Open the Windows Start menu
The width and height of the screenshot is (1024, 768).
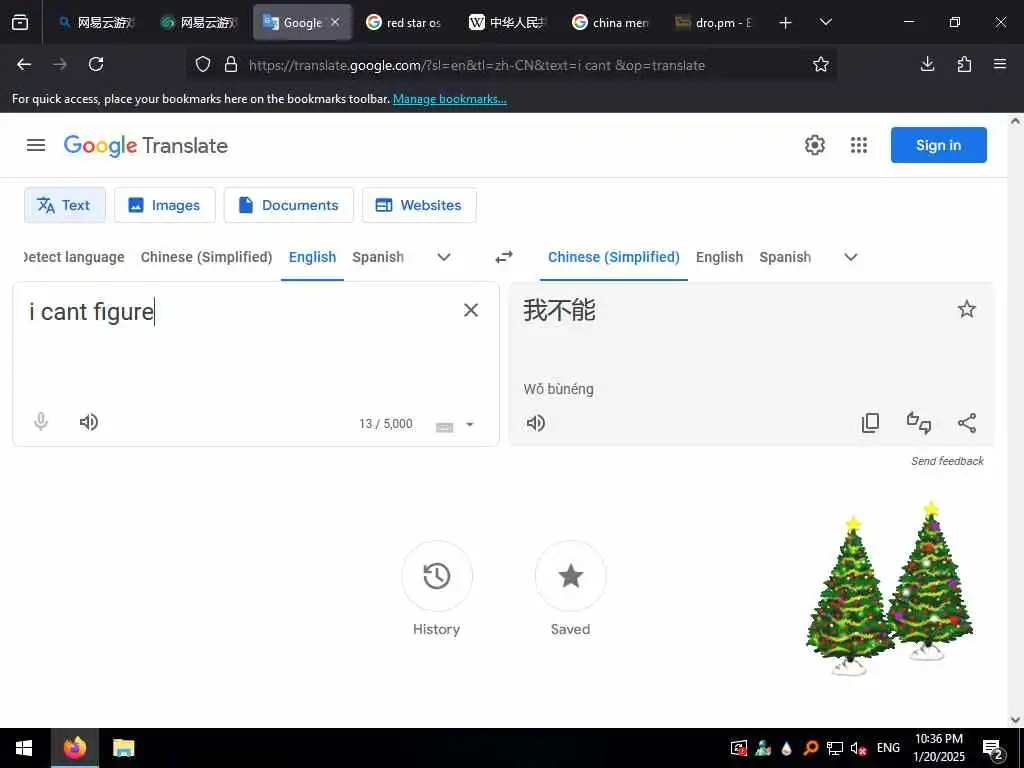point(24,748)
